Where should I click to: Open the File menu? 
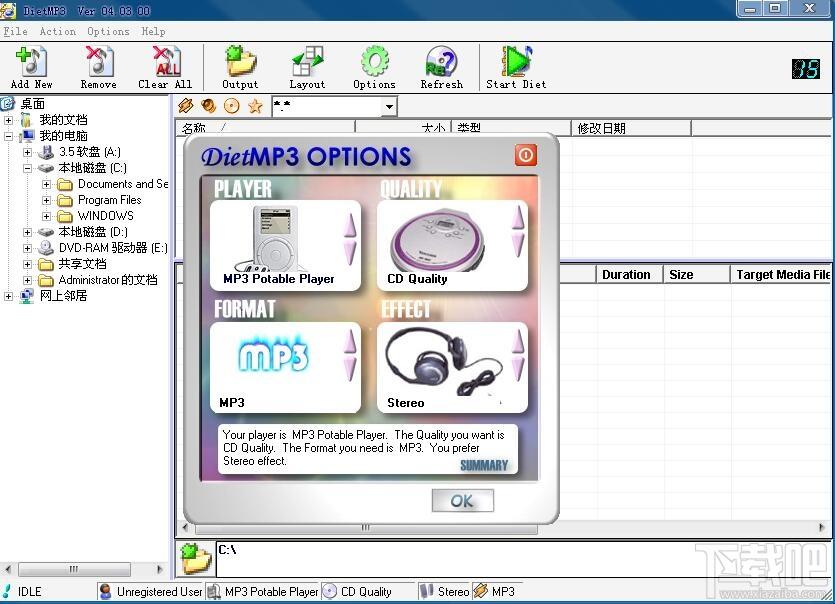coord(15,31)
